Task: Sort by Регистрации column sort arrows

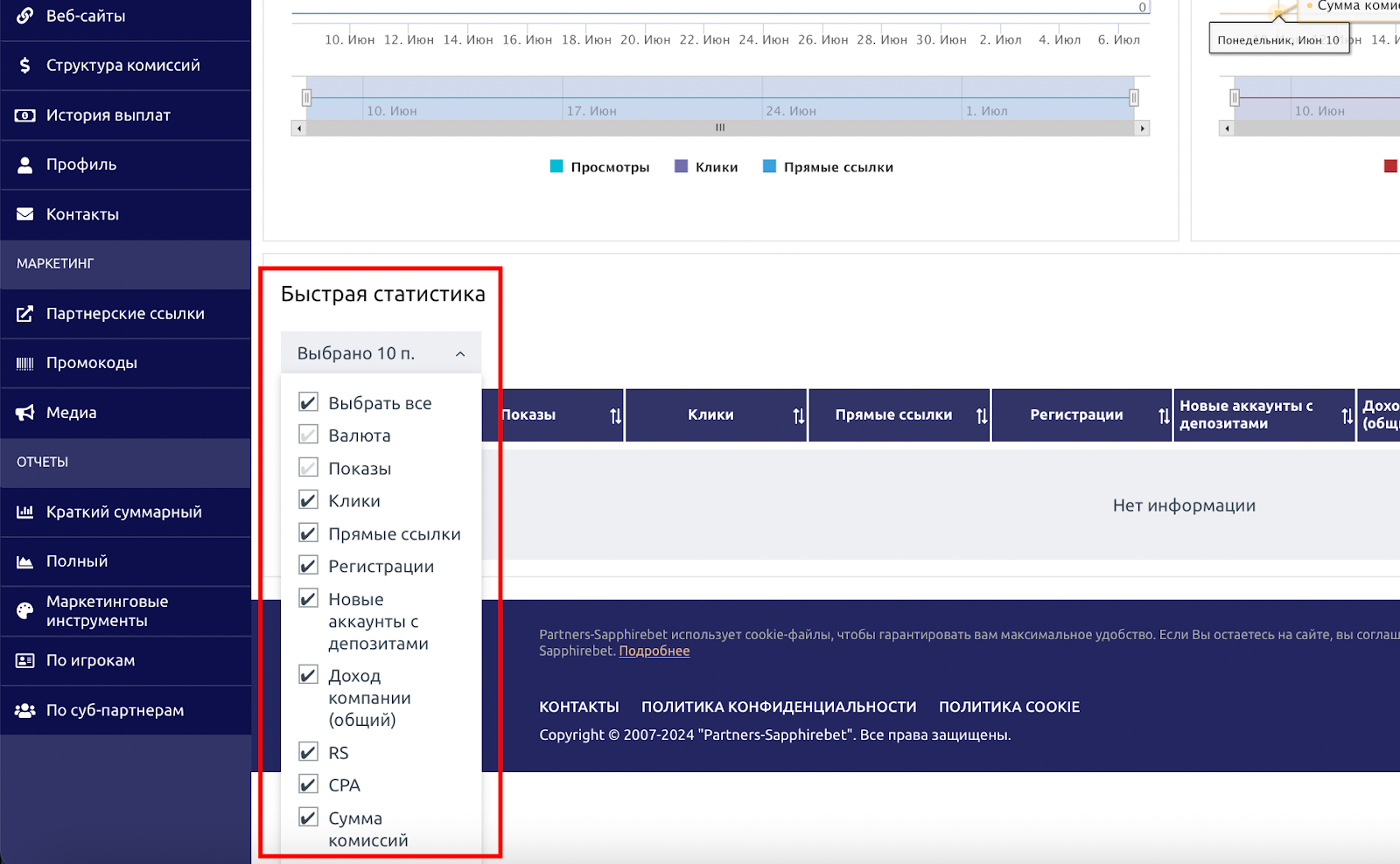Action: 1164,416
